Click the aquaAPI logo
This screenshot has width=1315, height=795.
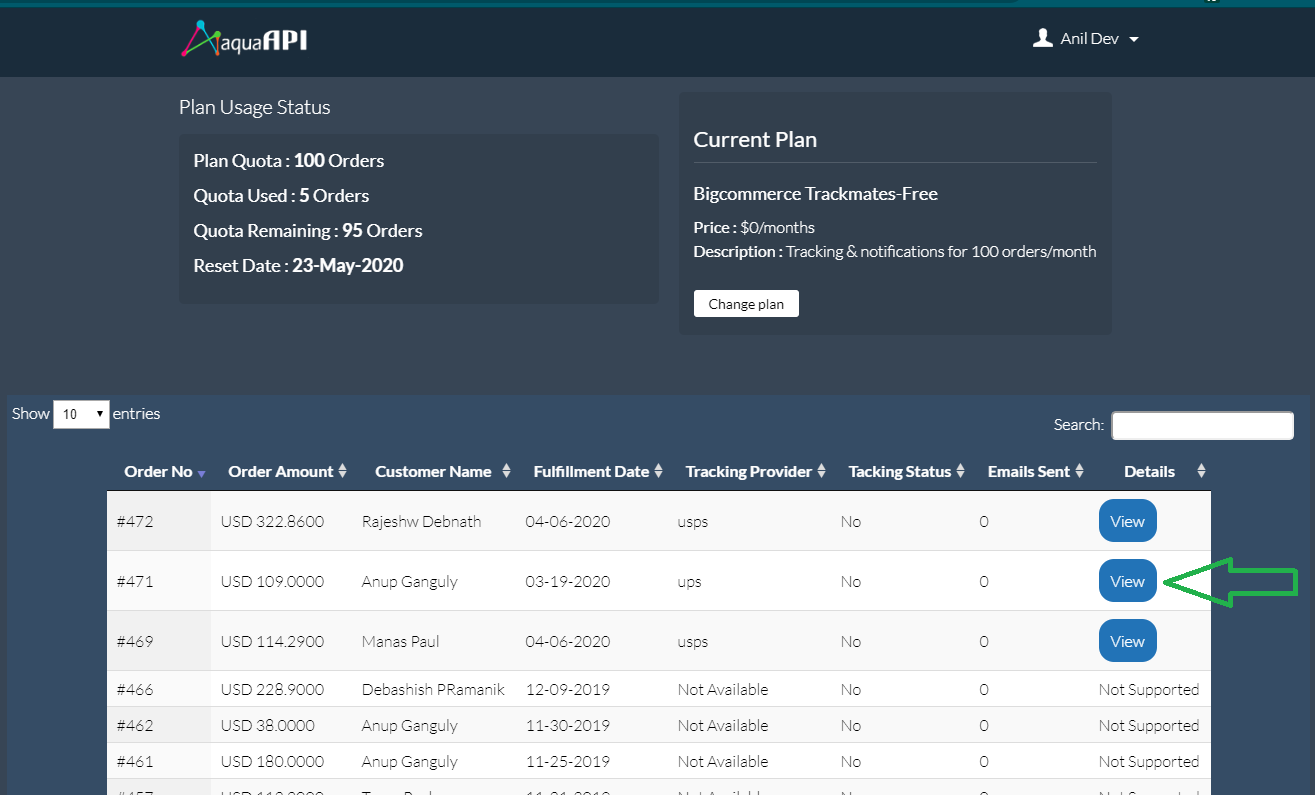pyautogui.click(x=243, y=39)
